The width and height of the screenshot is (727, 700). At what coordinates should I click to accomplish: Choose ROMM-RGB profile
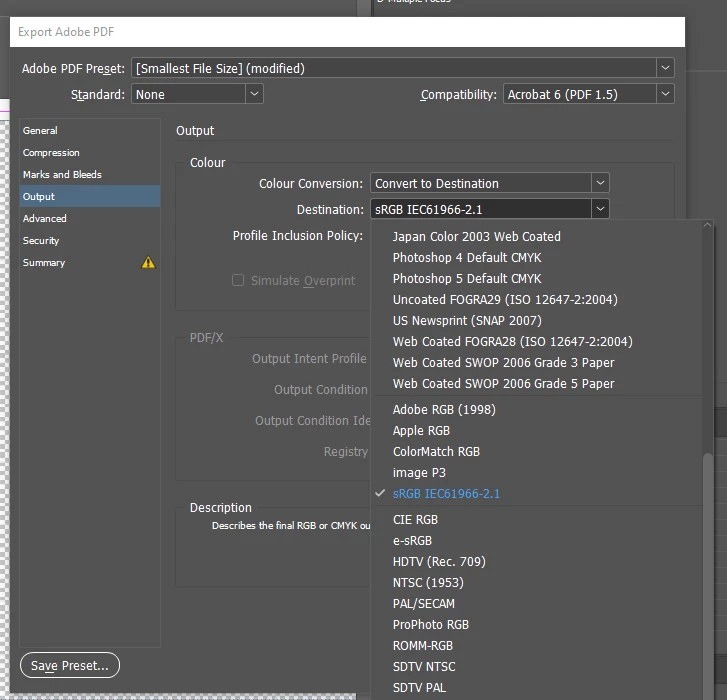[x=536, y=645]
